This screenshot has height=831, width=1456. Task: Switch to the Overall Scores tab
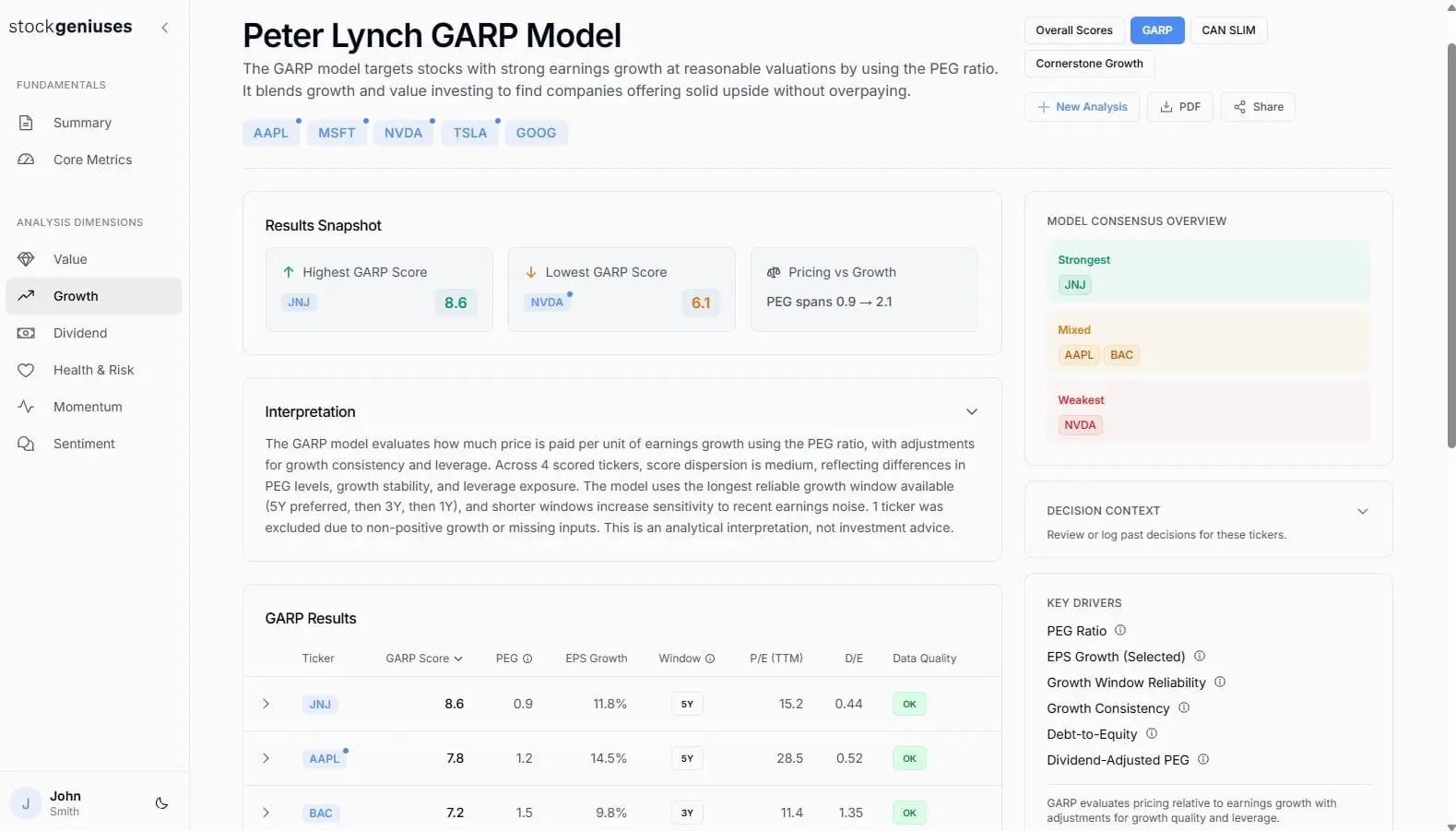tap(1074, 30)
